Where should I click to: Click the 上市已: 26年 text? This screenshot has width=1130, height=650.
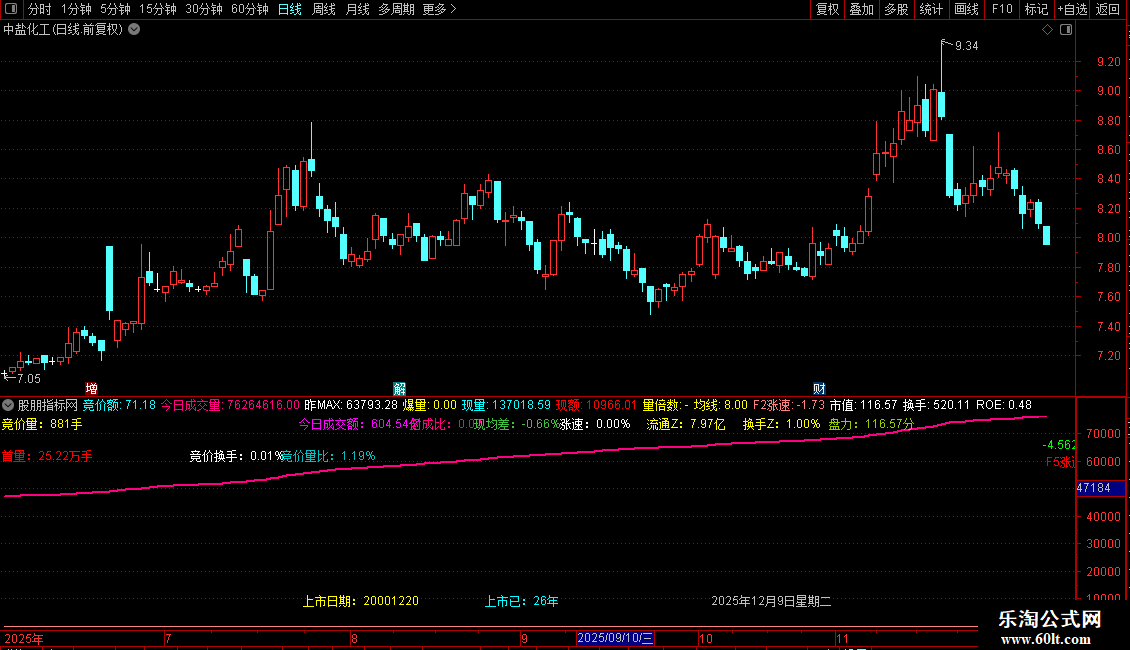pos(521,601)
